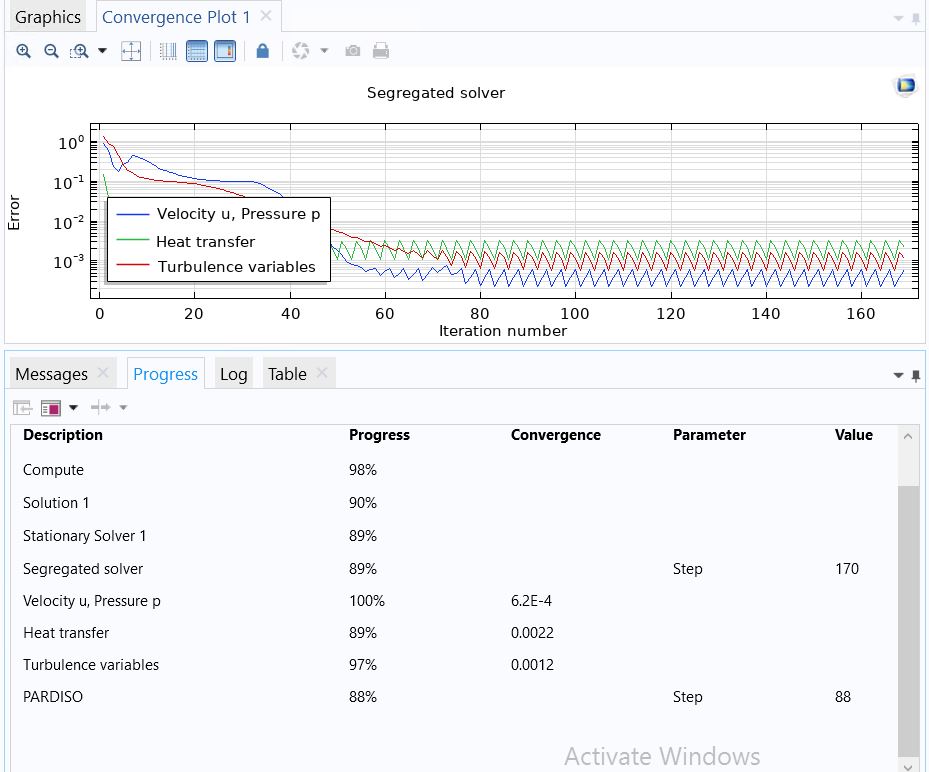Image resolution: width=929 pixels, height=772 pixels.
Task: Toggle the x-axis log scale button
Action: pyautogui.click(x=168, y=51)
